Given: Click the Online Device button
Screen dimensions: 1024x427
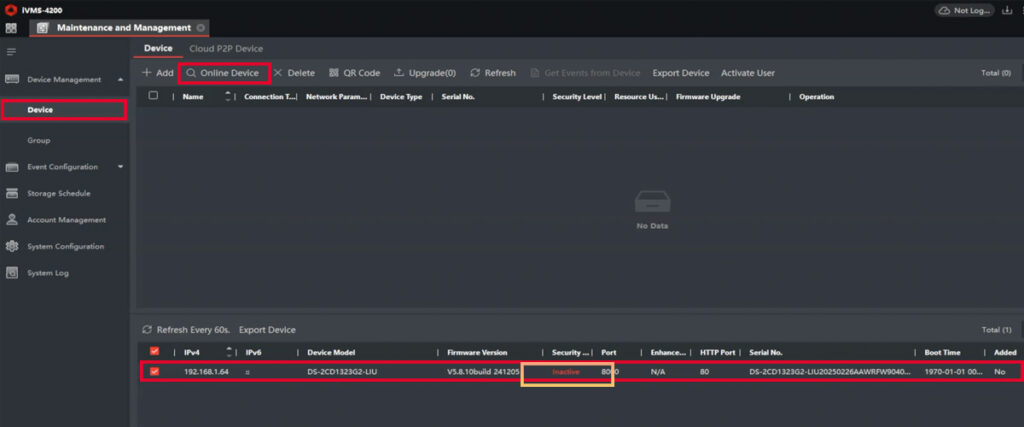Looking at the screenshot, I should tap(223, 73).
